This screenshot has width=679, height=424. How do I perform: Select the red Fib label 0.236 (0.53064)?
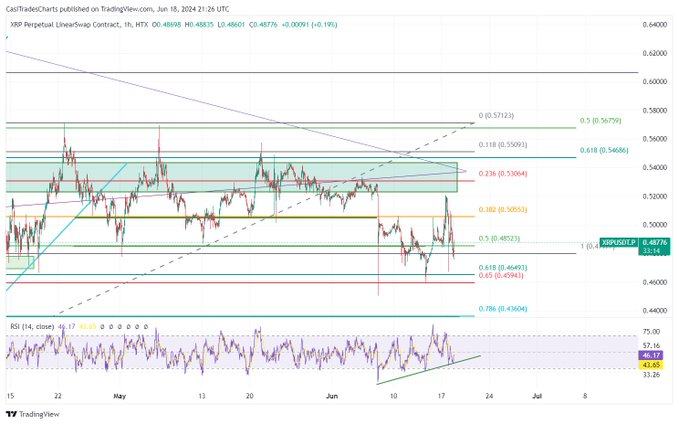pos(503,174)
